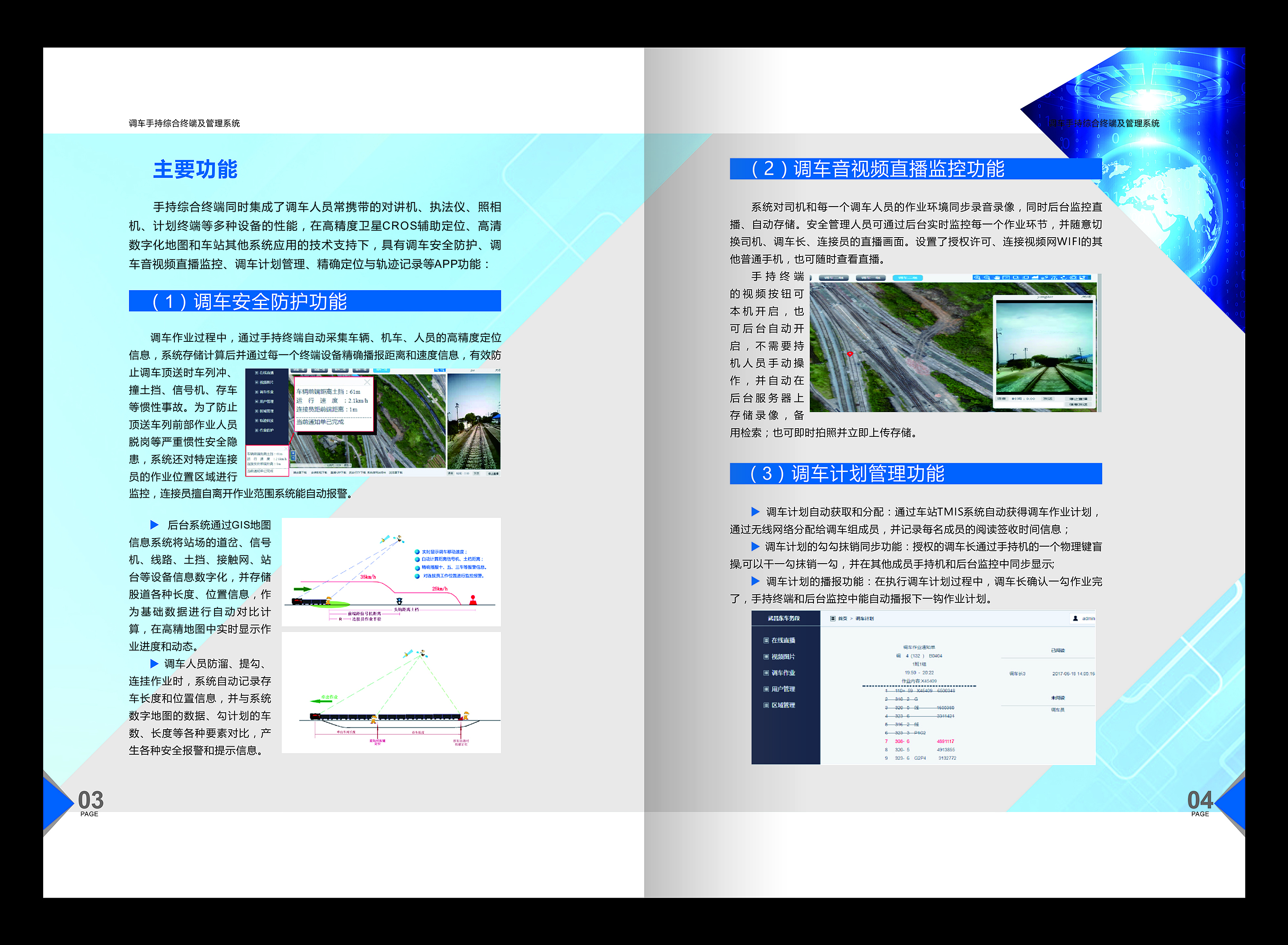Image resolution: width=1288 pixels, height=945 pixels.
Task: Close the enlarged distance info popup with its X
Action: click(367, 382)
